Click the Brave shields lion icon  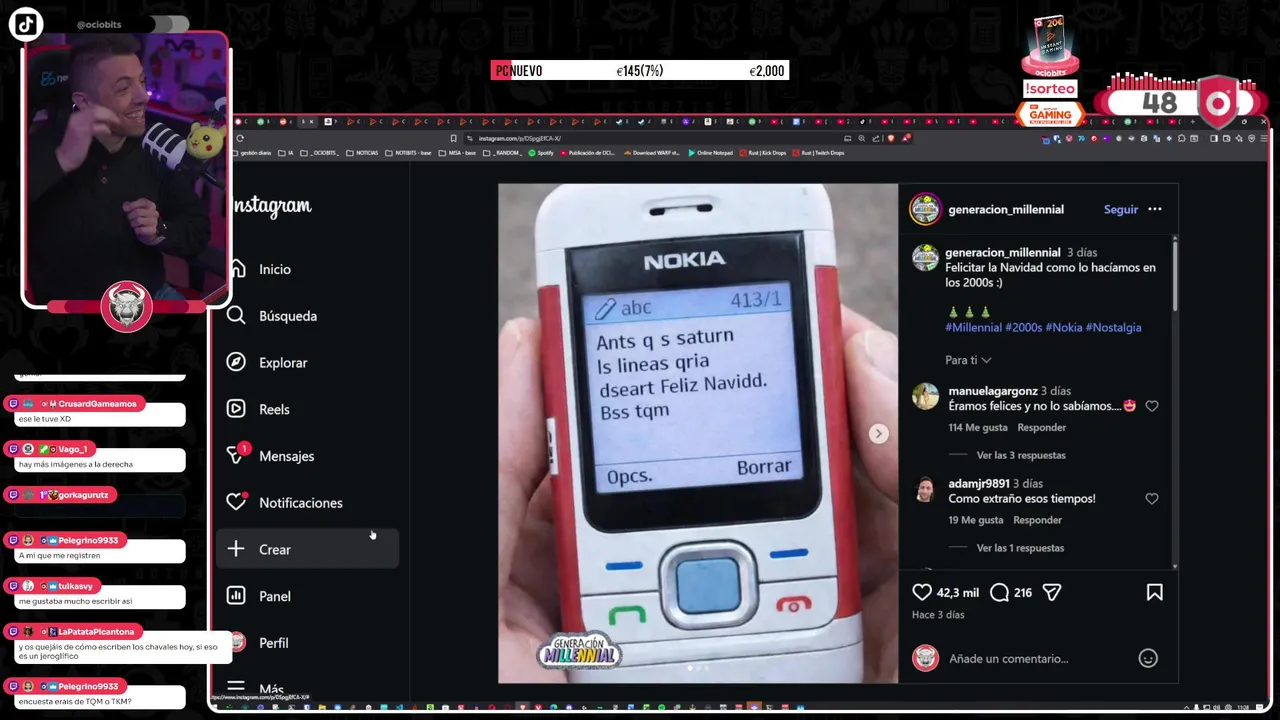[x=891, y=138]
